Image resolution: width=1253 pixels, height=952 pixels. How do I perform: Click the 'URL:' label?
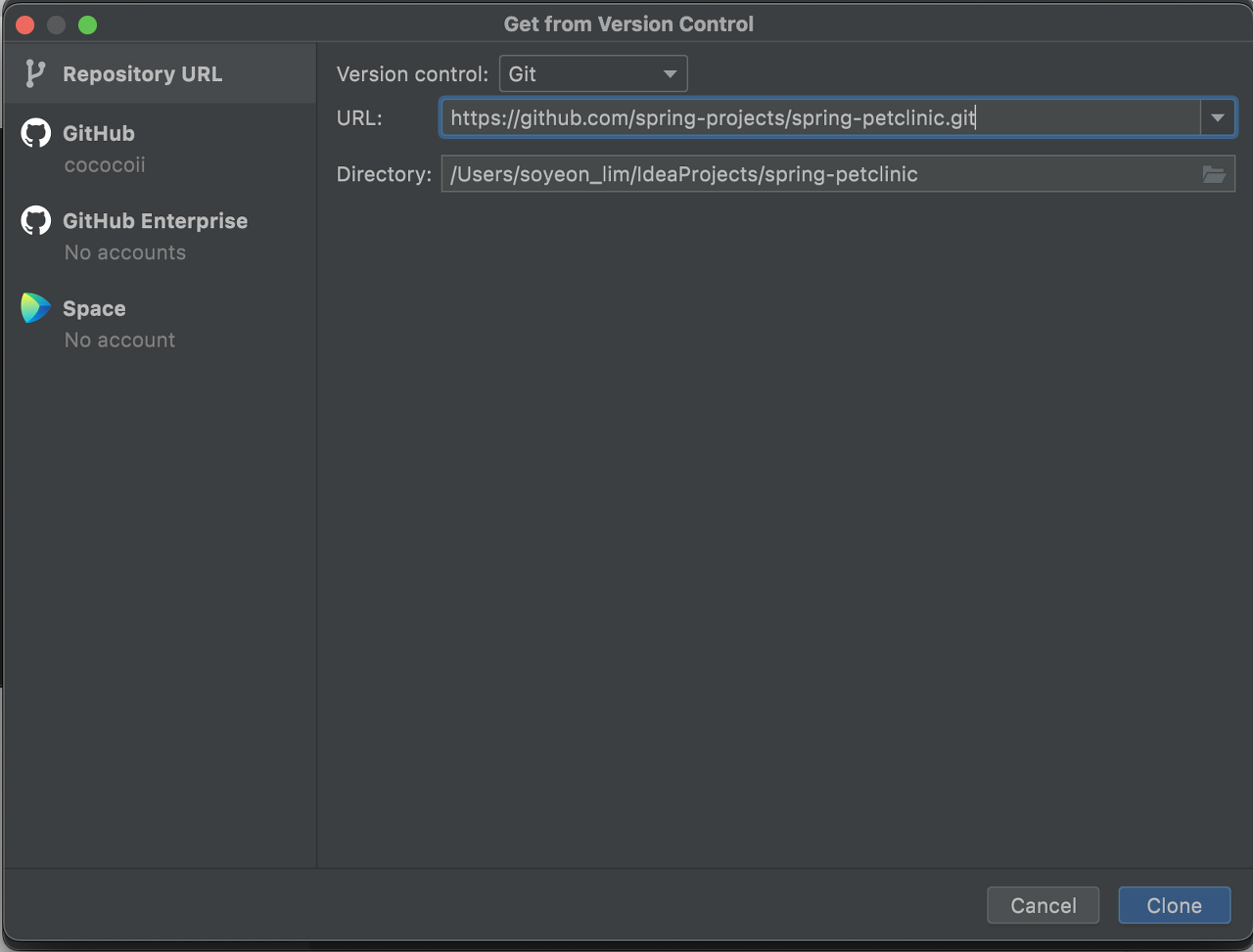point(359,118)
